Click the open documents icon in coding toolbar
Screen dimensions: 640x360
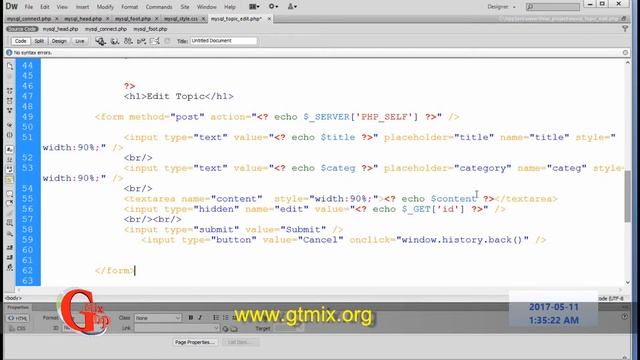[10, 67]
